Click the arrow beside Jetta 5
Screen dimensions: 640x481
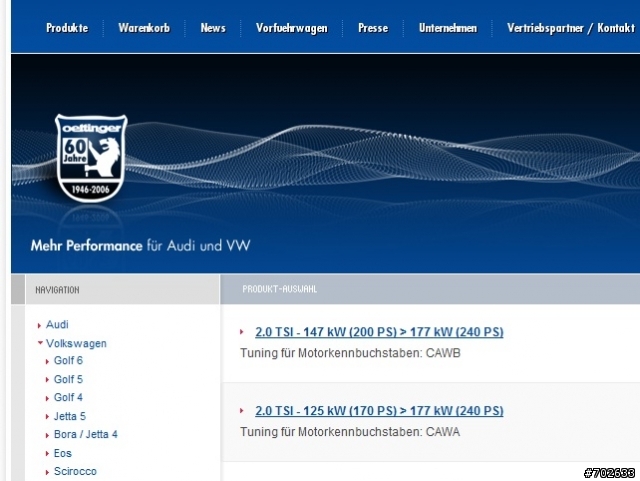[x=47, y=416]
